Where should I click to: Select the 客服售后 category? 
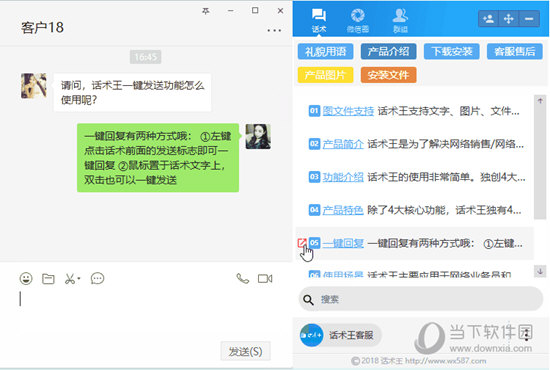tap(515, 52)
